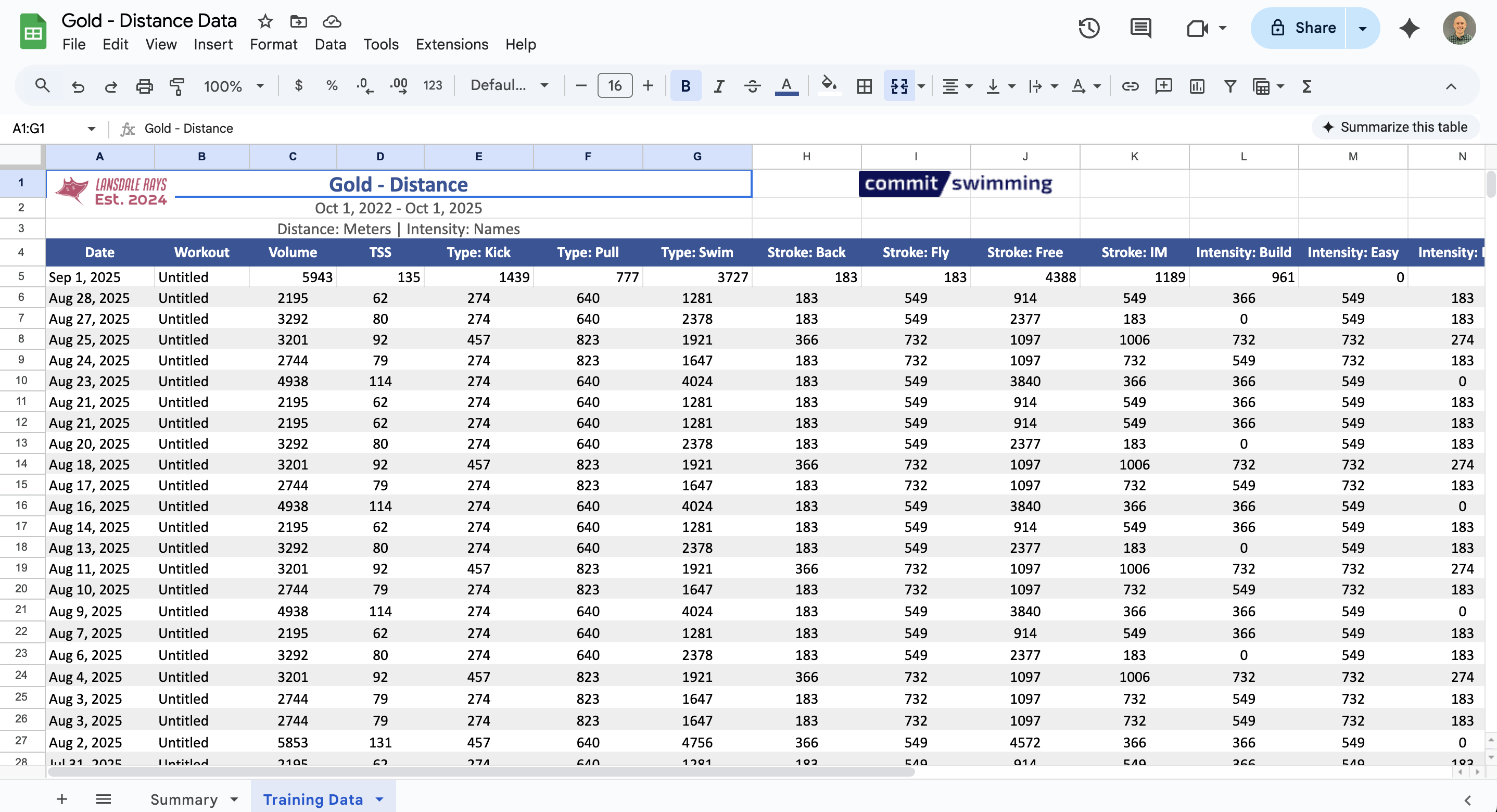Toggle strikethrough formatting

752,86
